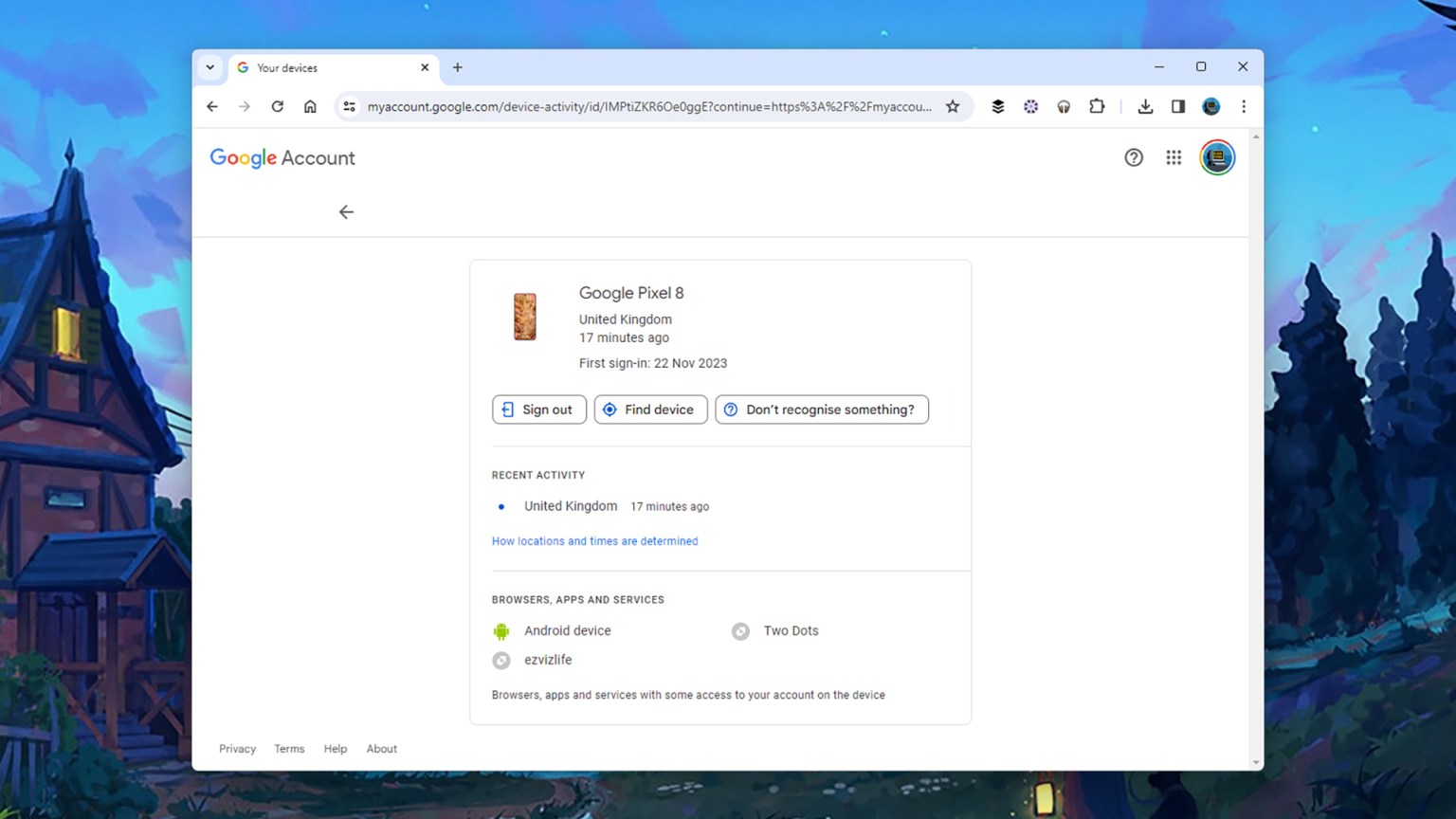
Task: Open Chrome's three-dot menu
Action: [1244, 107]
